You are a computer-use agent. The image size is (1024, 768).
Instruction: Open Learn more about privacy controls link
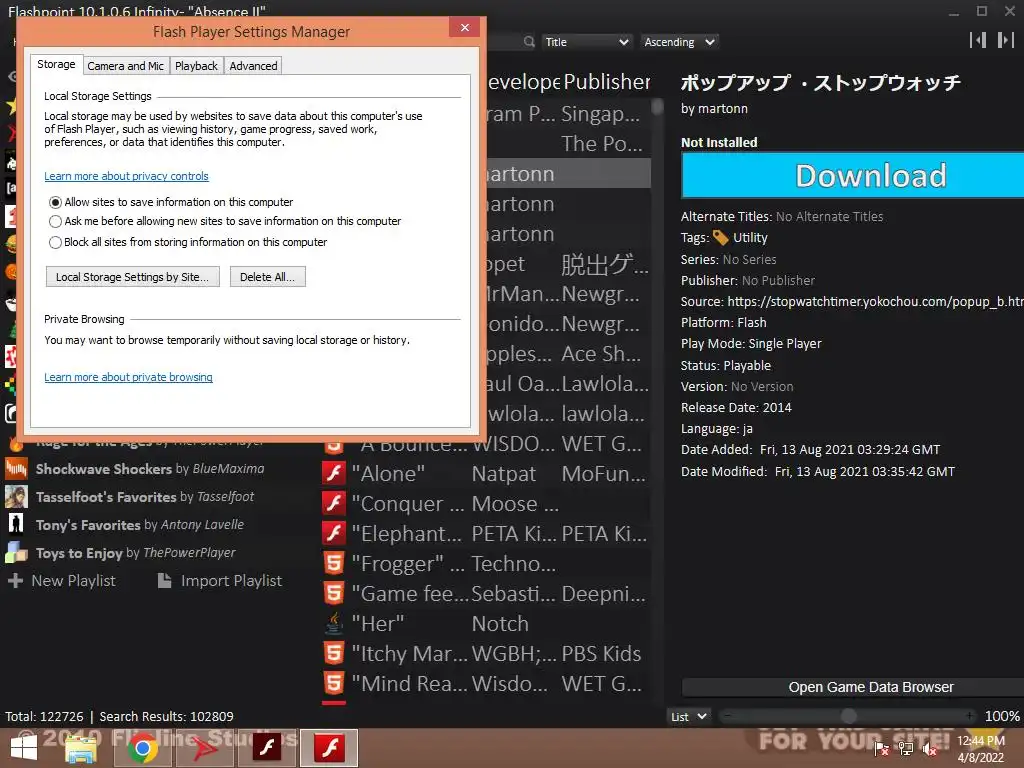click(x=126, y=176)
